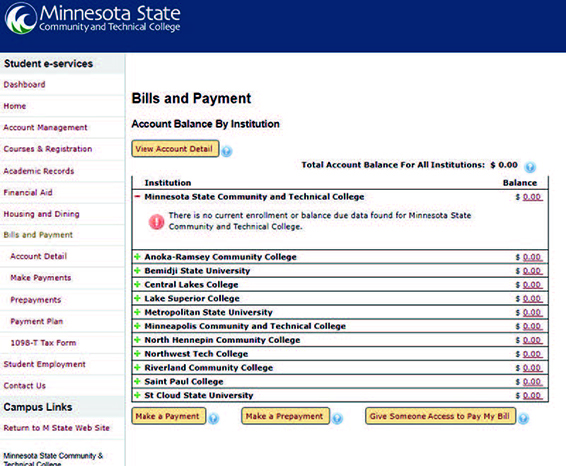Open help icon next to Make a Prepayment

[x=337, y=418]
